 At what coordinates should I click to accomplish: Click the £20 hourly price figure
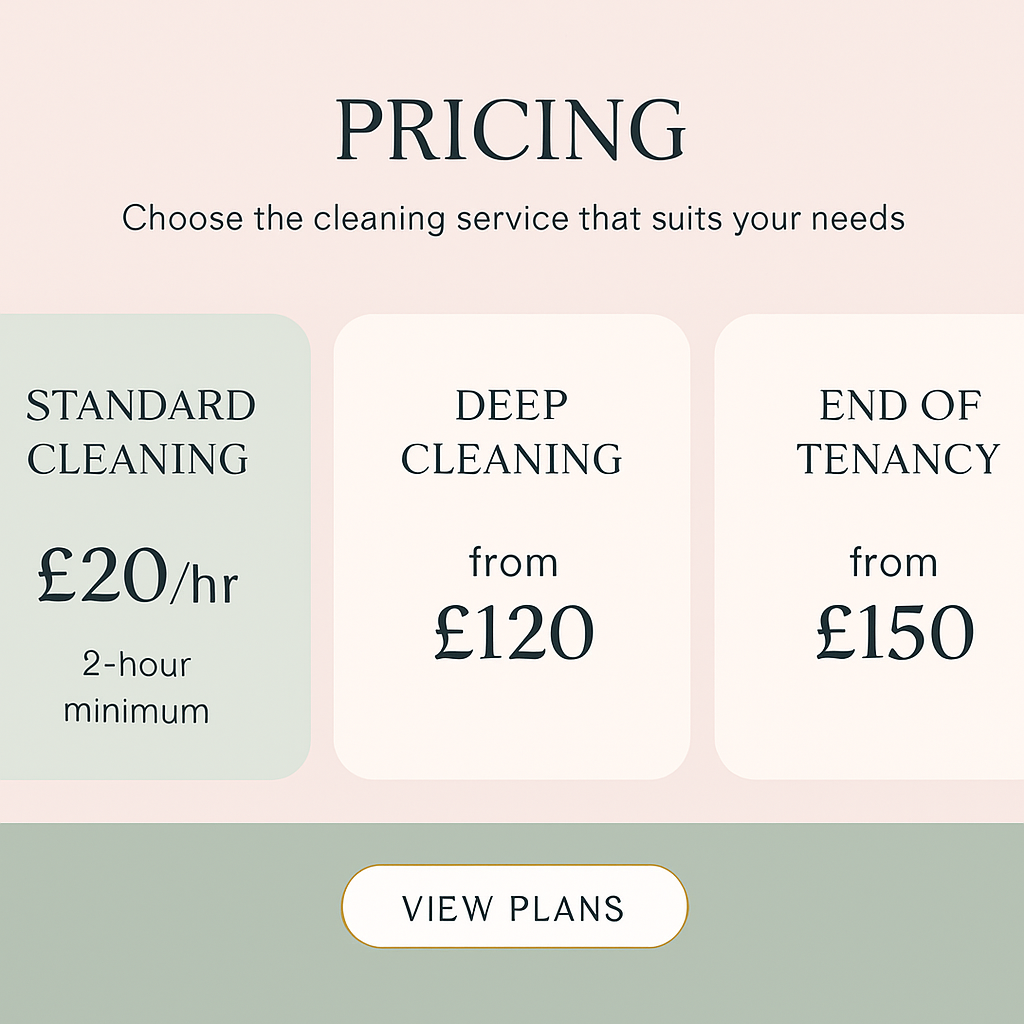click(103, 577)
